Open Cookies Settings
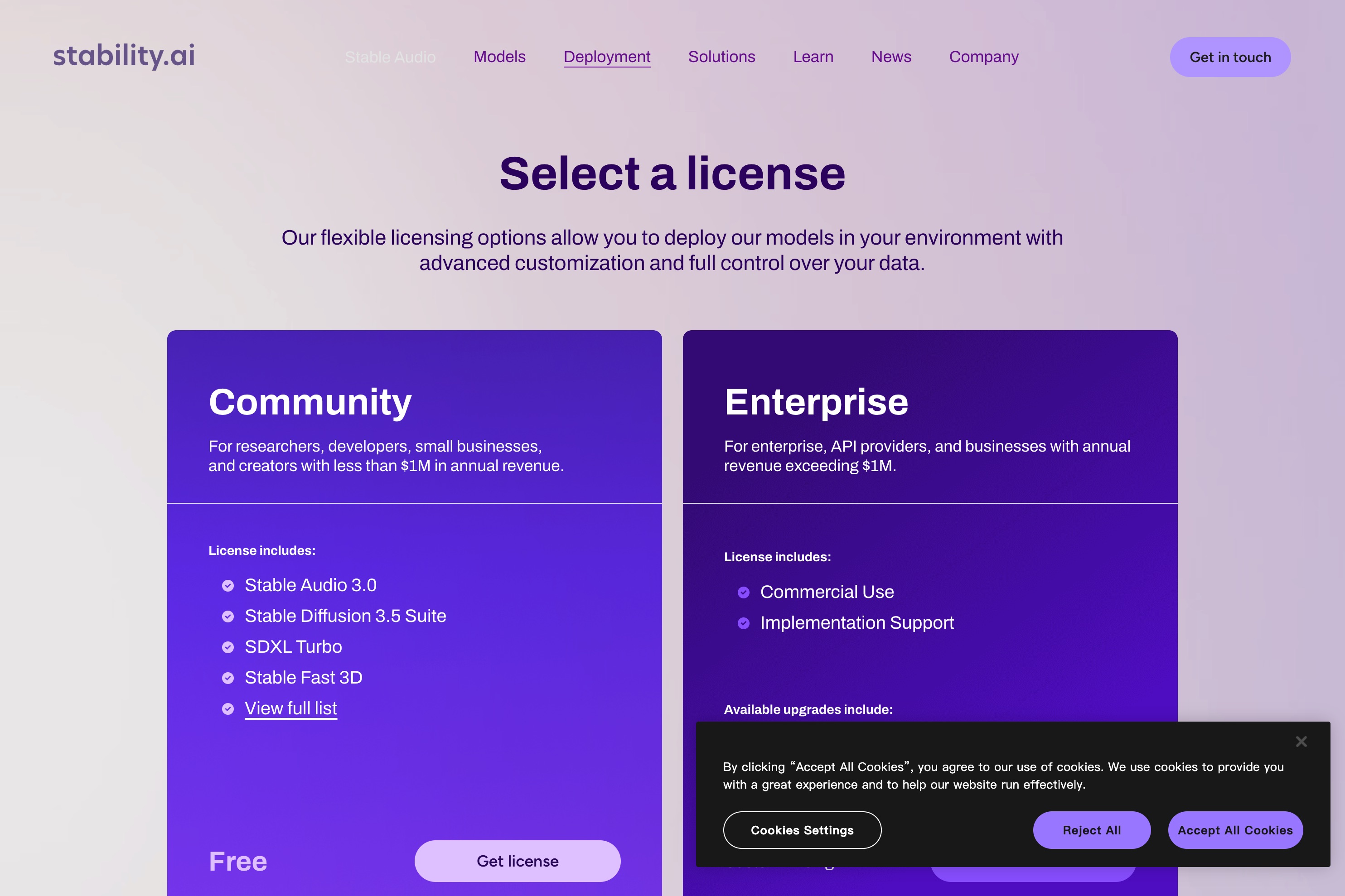1345x896 pixels. (x=802, y=830)
